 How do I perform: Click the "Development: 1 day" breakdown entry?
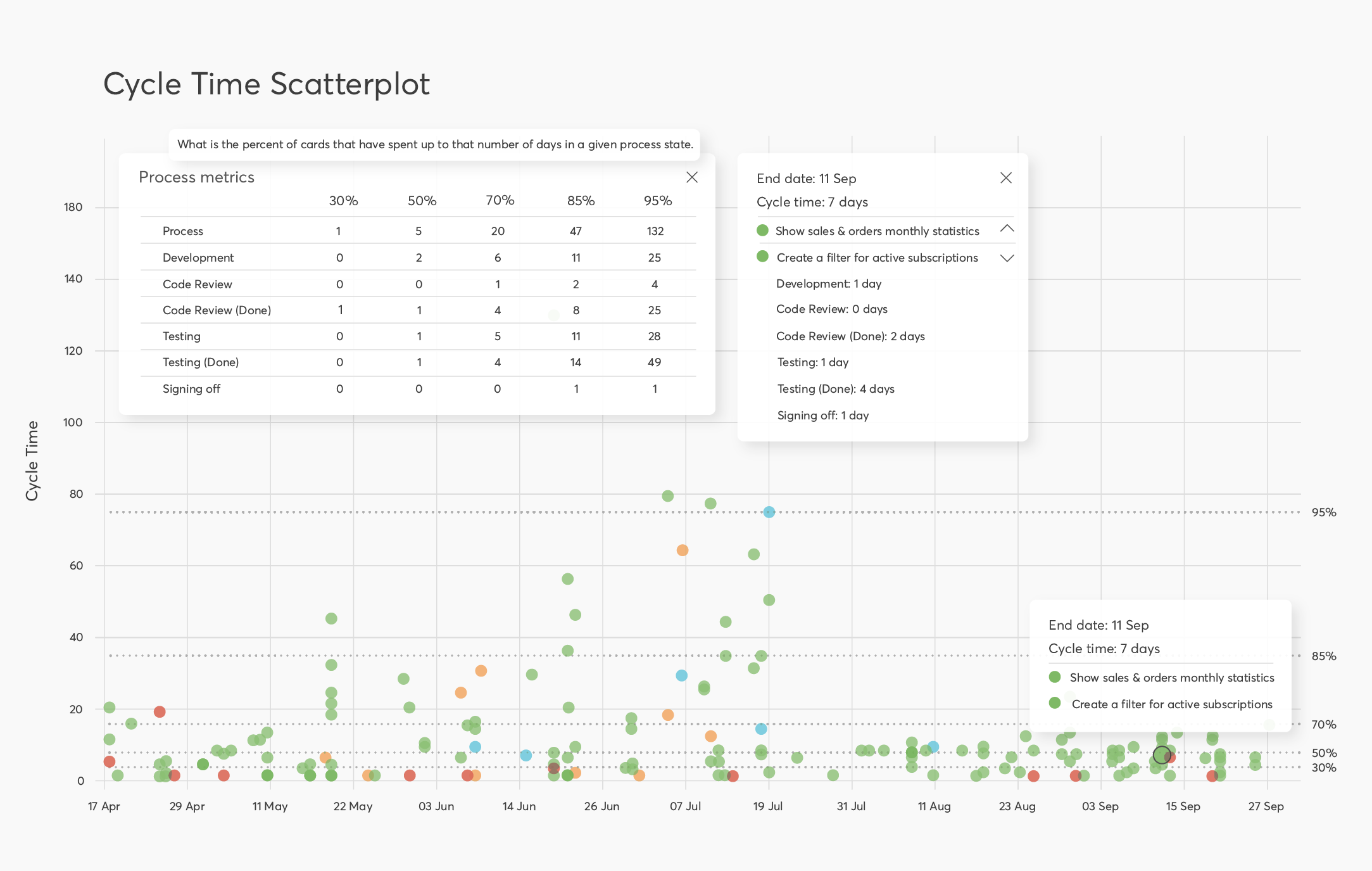(x=828, y=284)
